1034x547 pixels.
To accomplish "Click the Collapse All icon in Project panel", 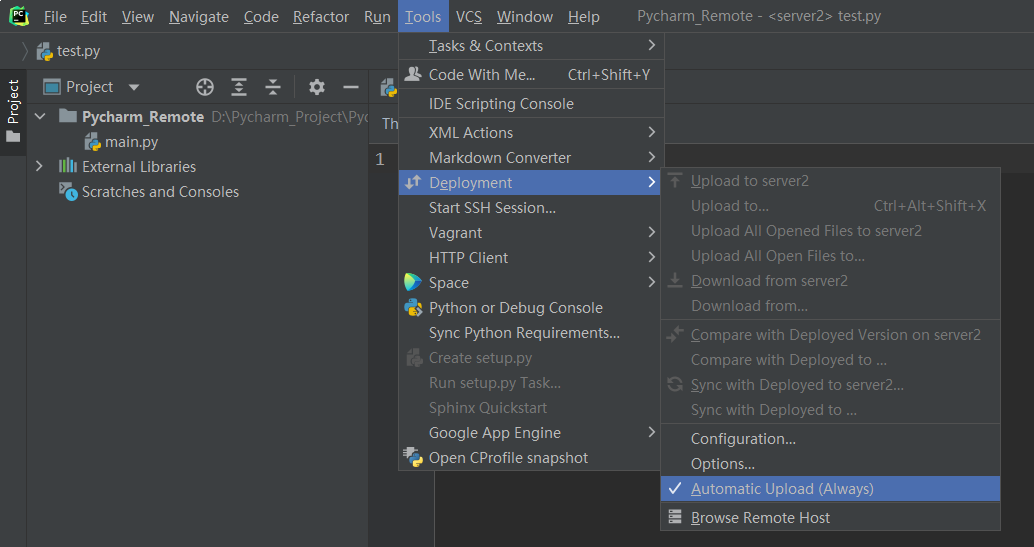I will click(x=273, y=87).
